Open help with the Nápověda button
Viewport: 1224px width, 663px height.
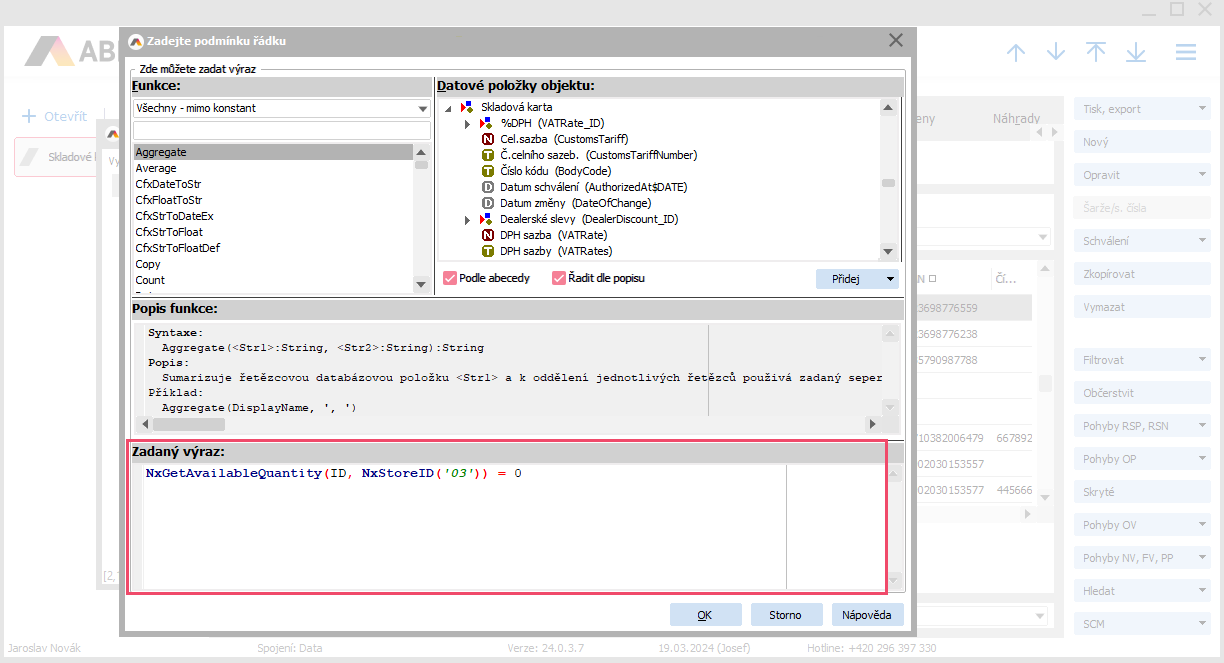867,615
